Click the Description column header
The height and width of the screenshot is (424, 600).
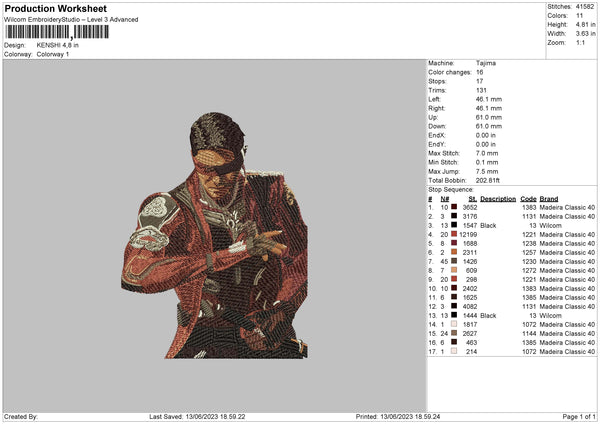point(498,199)
